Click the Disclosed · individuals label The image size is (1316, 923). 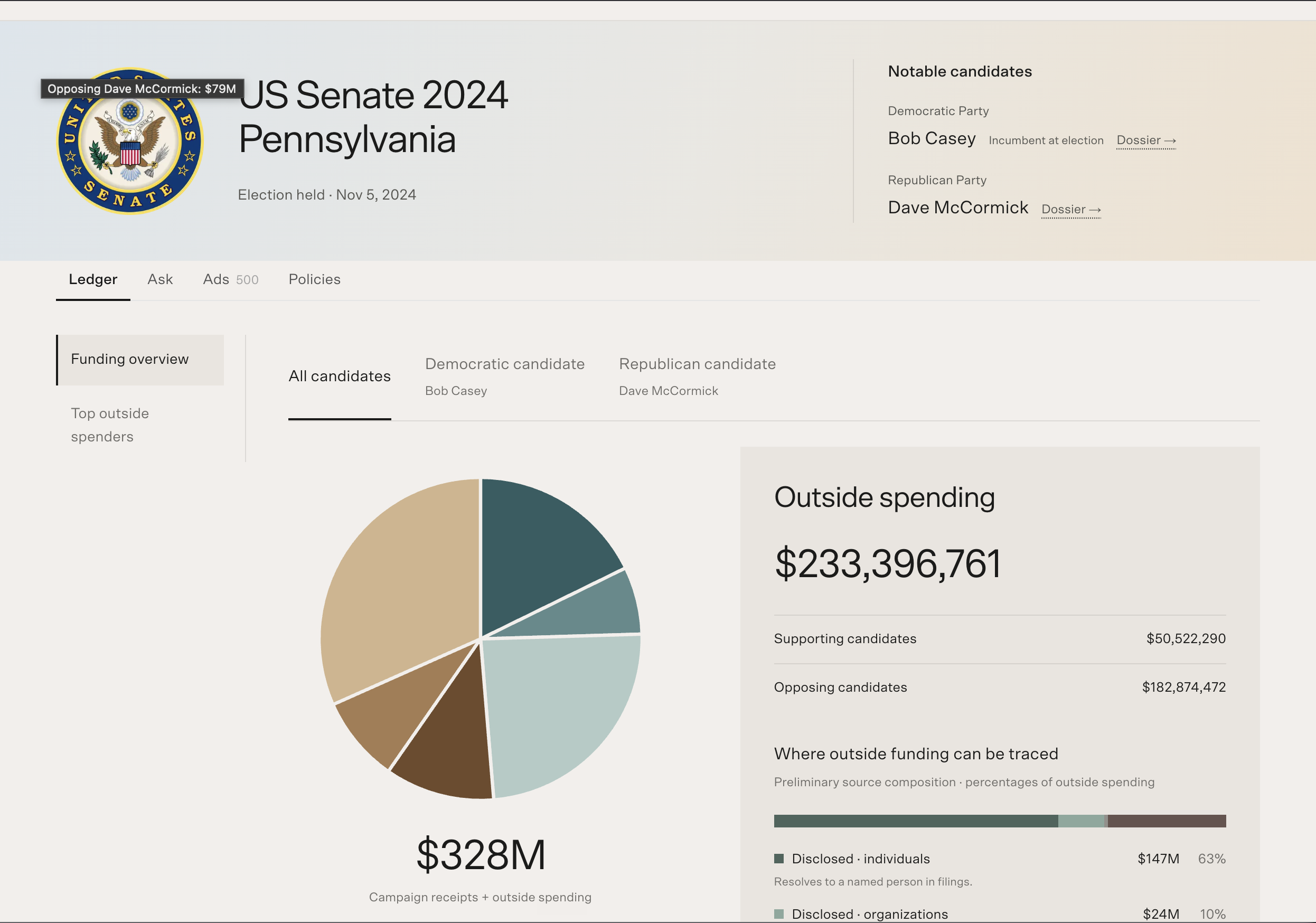pyautogui.click(x=860, y=859)
